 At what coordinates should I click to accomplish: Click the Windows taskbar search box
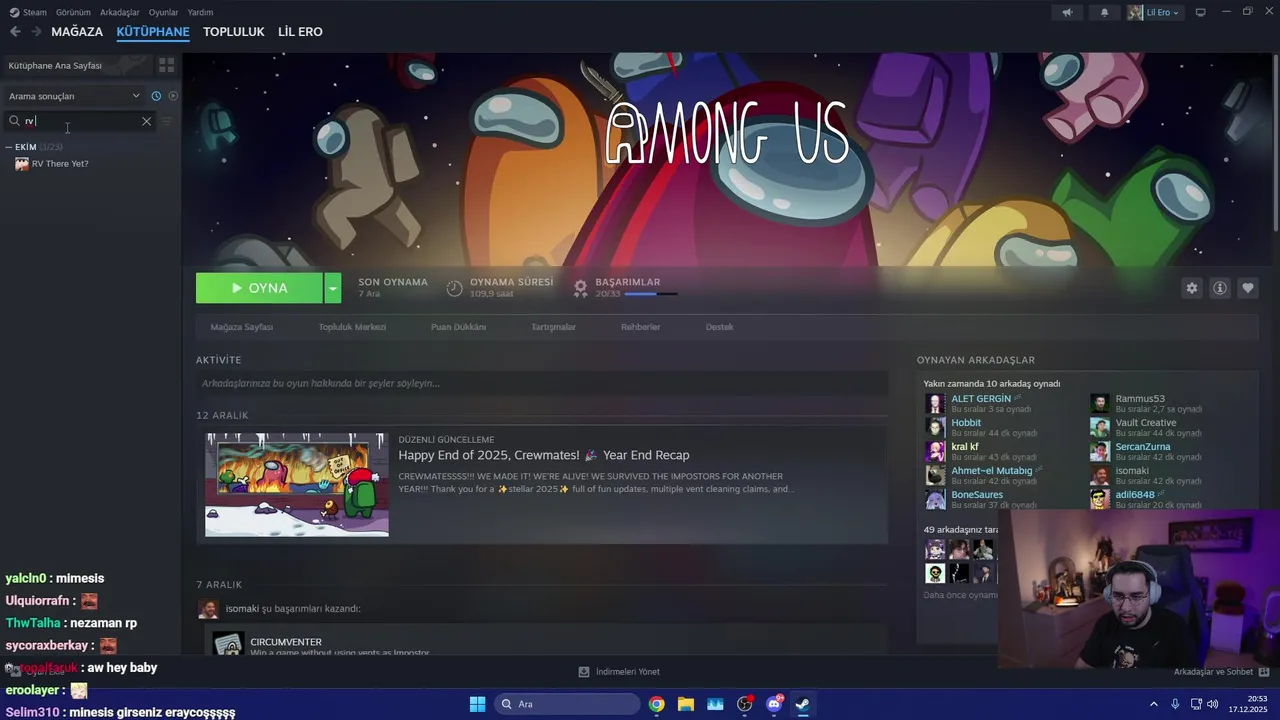click(x=568, y=704)
